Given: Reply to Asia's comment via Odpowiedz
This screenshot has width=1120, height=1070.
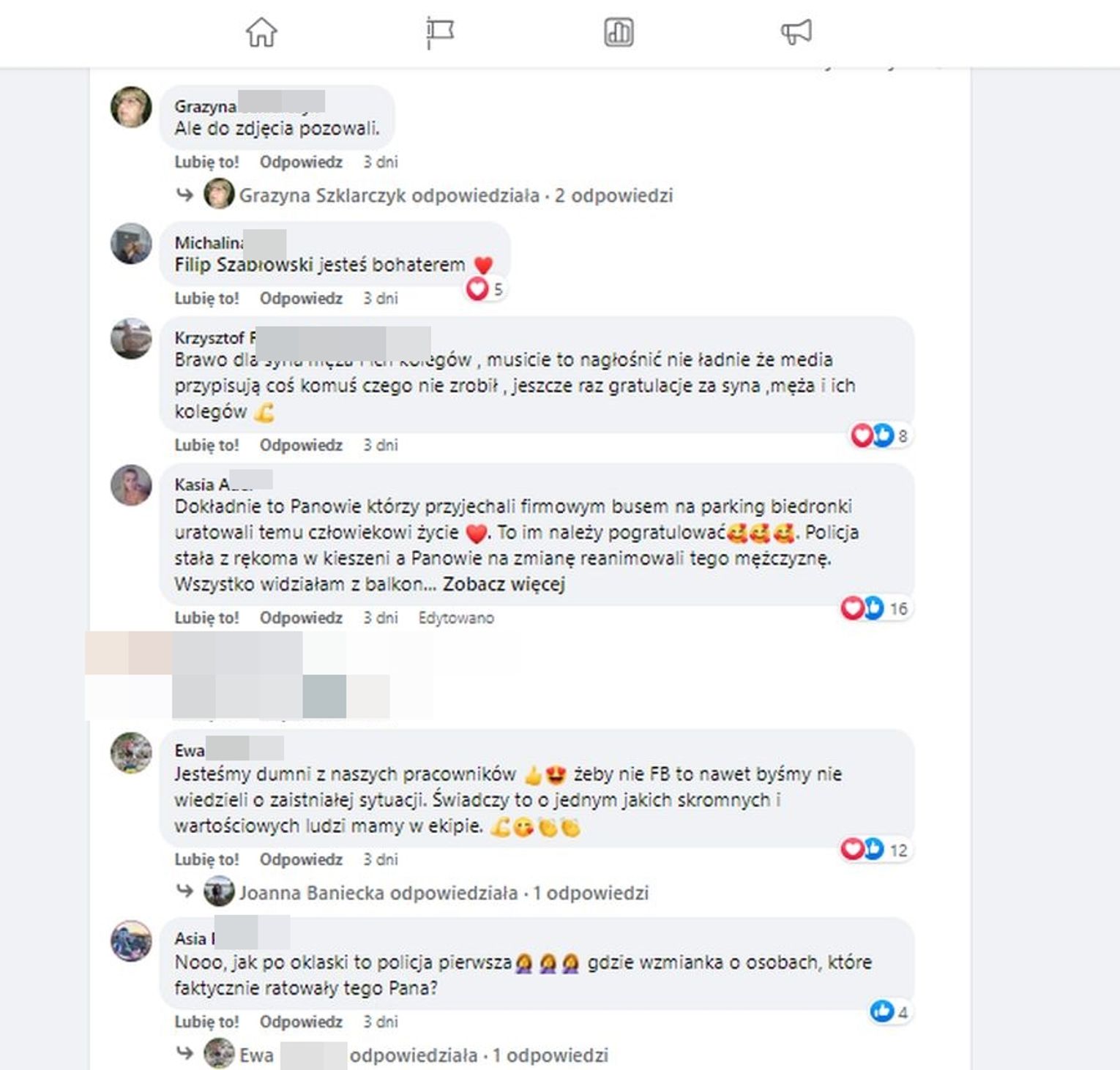Looking at the screenshot, I should point(301,1022).
